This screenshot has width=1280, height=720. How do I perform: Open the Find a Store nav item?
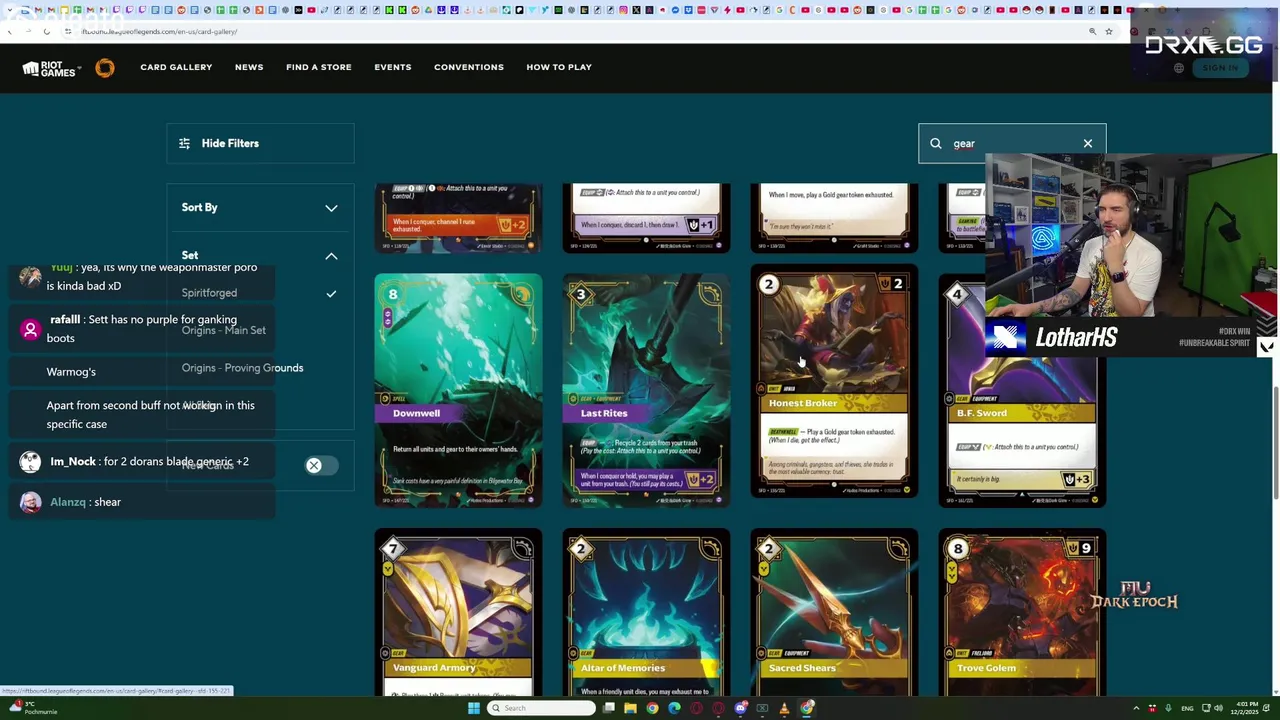319,67
